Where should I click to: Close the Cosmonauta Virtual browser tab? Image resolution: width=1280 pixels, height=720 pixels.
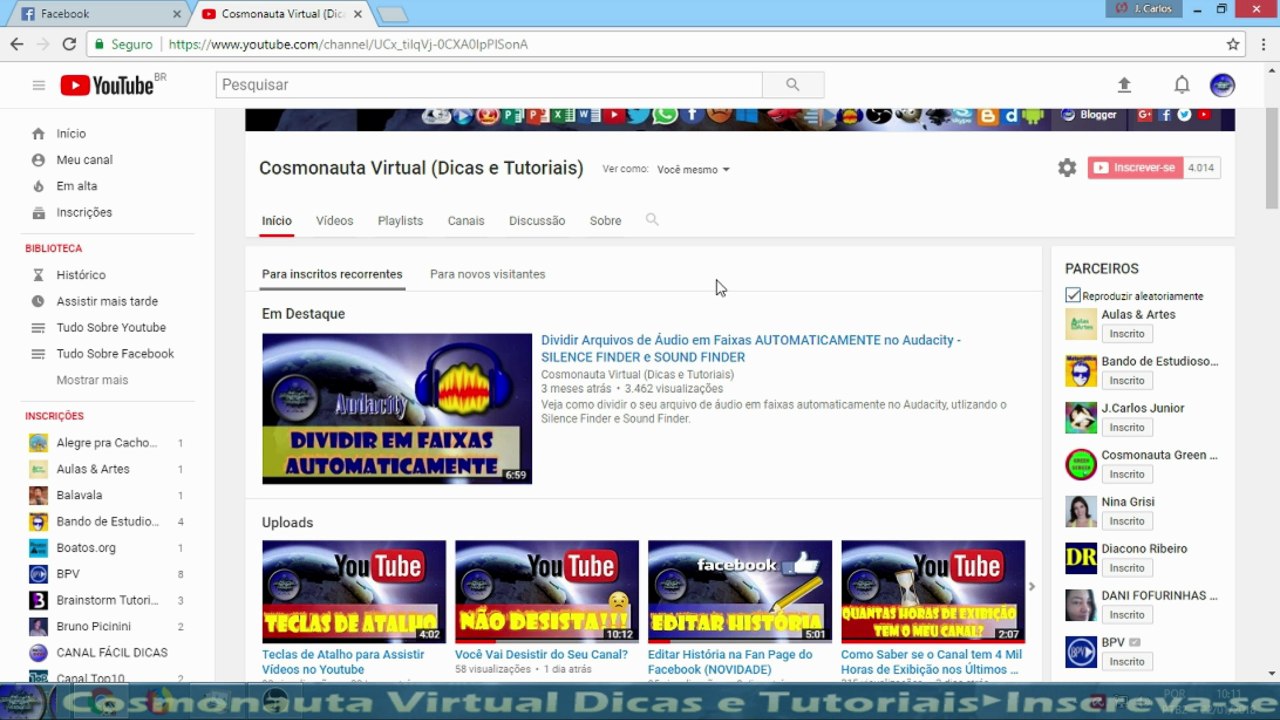pyautogui.click(x=358, y=14)
